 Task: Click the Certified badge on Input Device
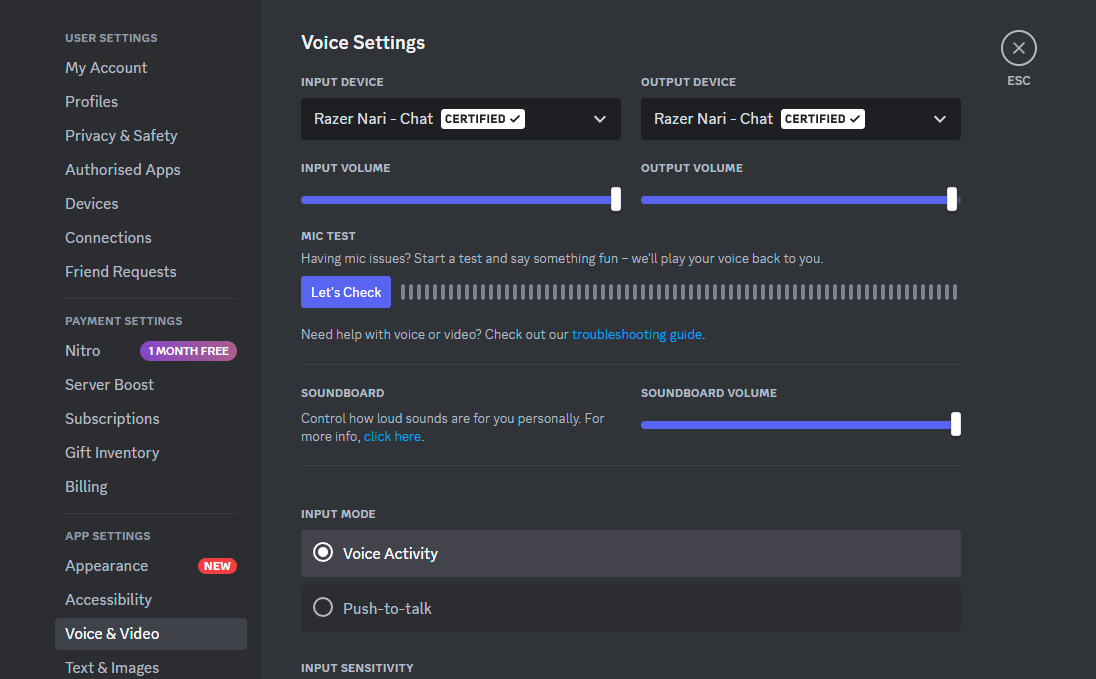click(x=483, y=119)
